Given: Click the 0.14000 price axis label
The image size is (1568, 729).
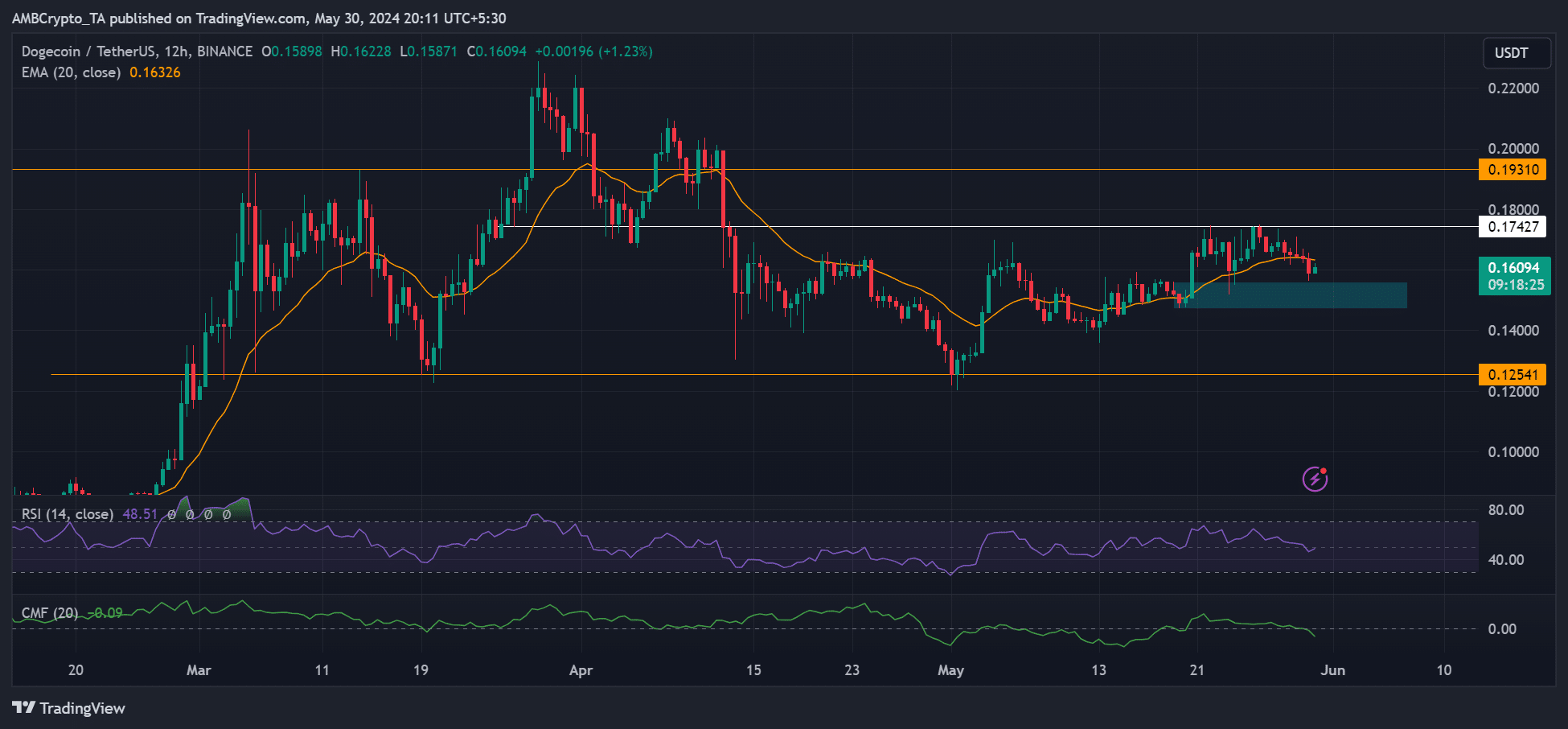Looking at the screenshot, I should pyautogui.click(x=1513, y=331).
